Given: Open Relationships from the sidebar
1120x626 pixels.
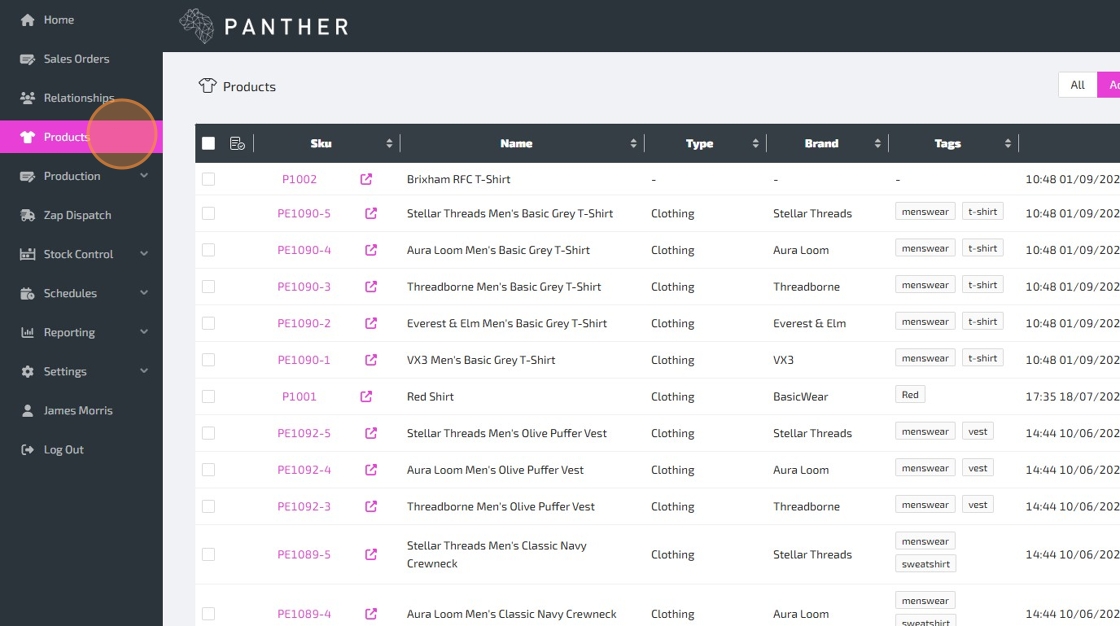Looking at the screenshot, I should 79,98.
